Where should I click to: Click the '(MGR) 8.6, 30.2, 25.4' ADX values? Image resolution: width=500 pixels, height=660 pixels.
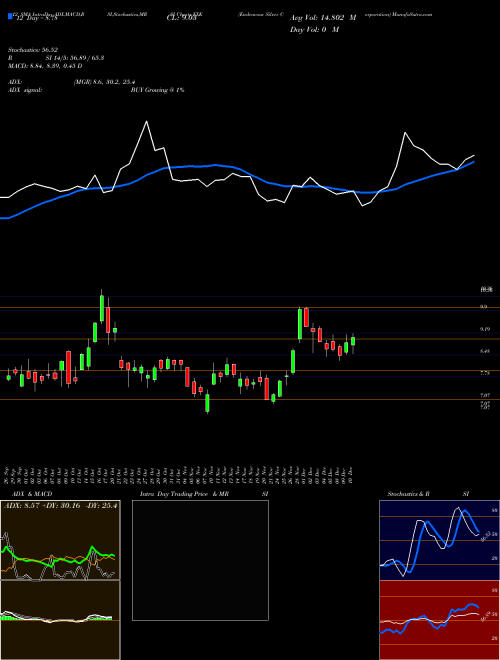click(104, 82)
